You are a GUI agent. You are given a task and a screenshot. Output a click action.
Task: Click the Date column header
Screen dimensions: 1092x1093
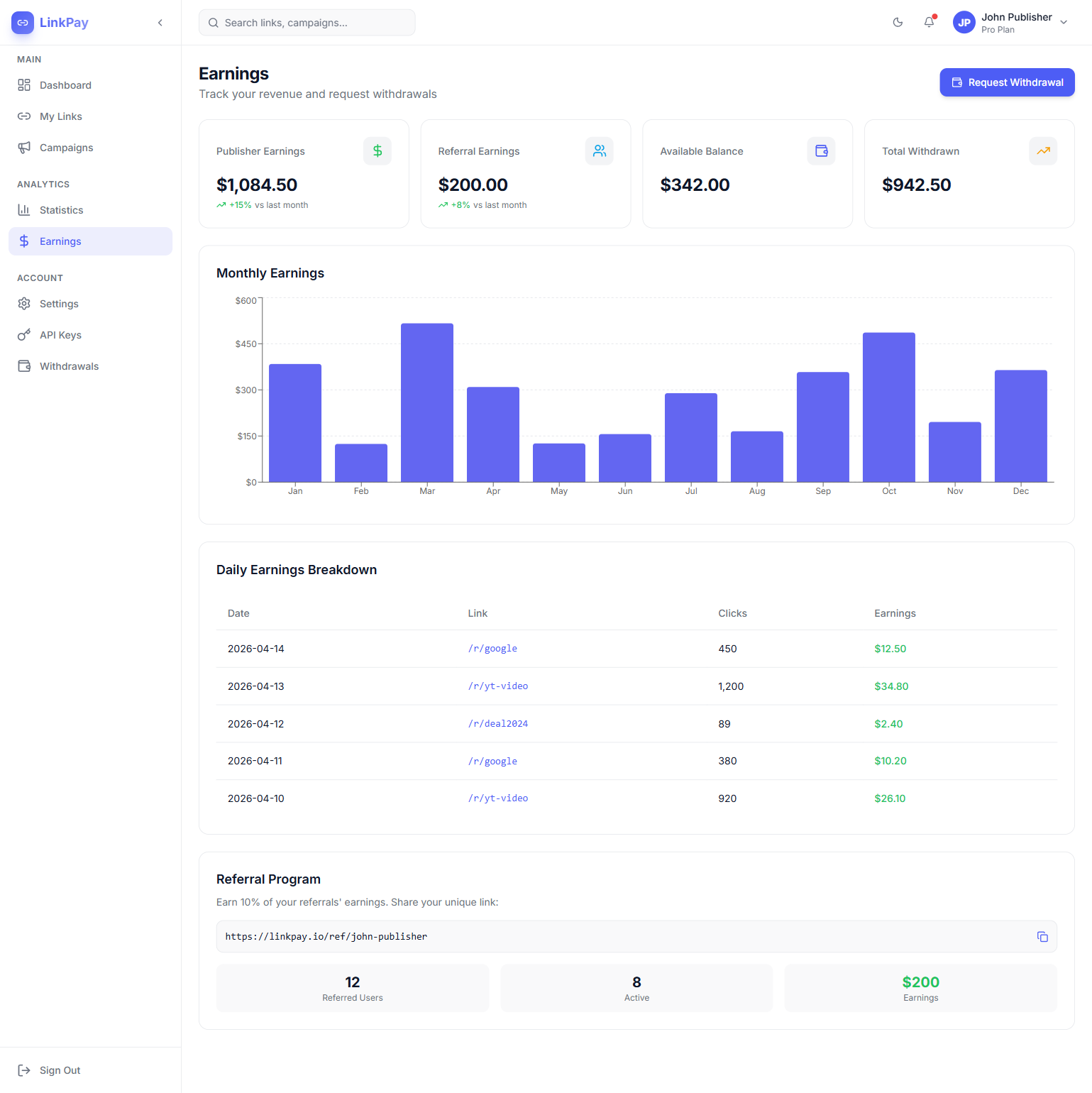point(238,613)
